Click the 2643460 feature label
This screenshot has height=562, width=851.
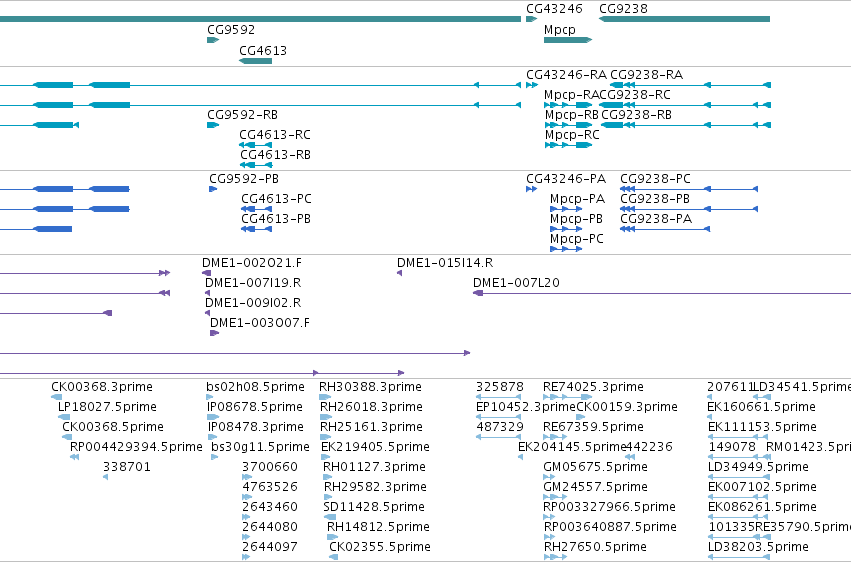point(270,507)
